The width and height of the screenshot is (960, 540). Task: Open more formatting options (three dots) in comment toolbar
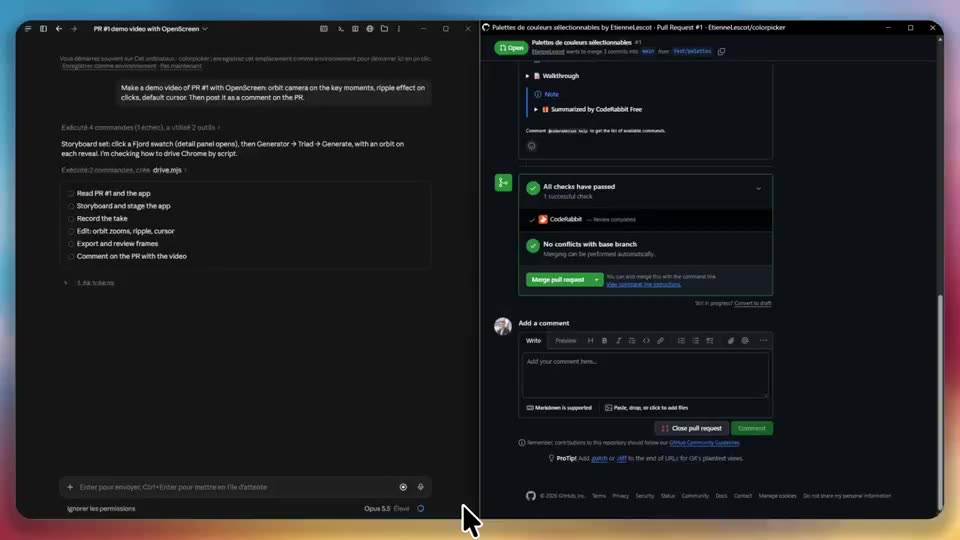click(763, 340)
